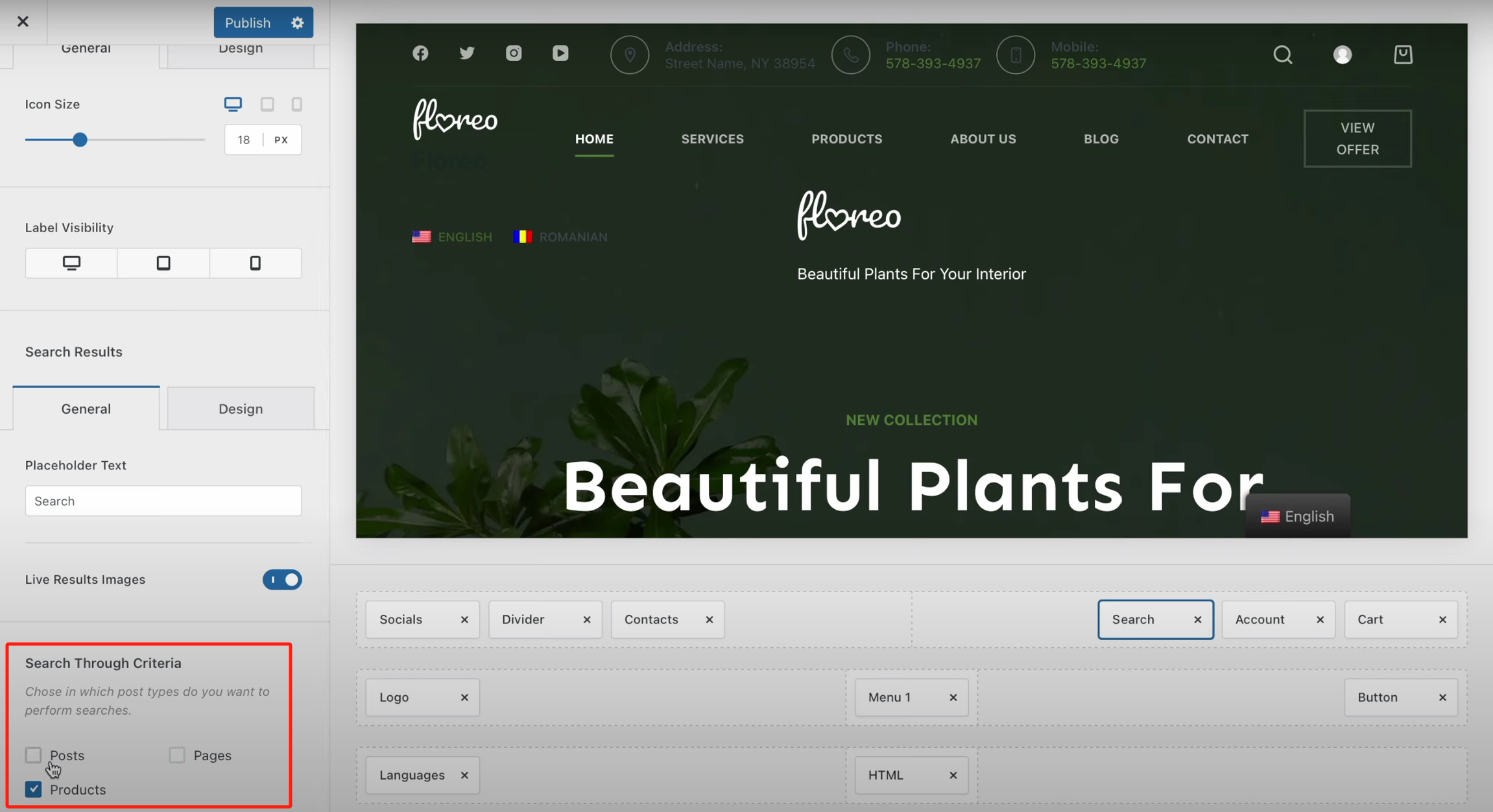Click the search magnifier icon in preview
Screen dimensions: 1493x812
click(1282, 54)
